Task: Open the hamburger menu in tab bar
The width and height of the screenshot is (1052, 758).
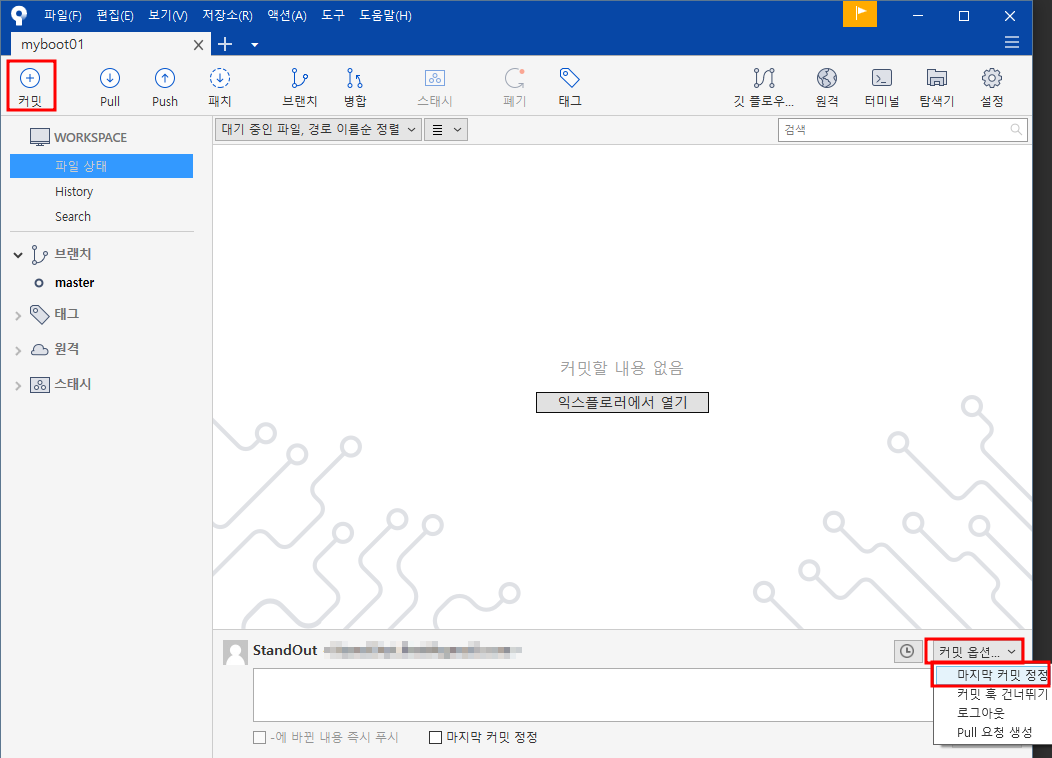Action: point(1012,43)
